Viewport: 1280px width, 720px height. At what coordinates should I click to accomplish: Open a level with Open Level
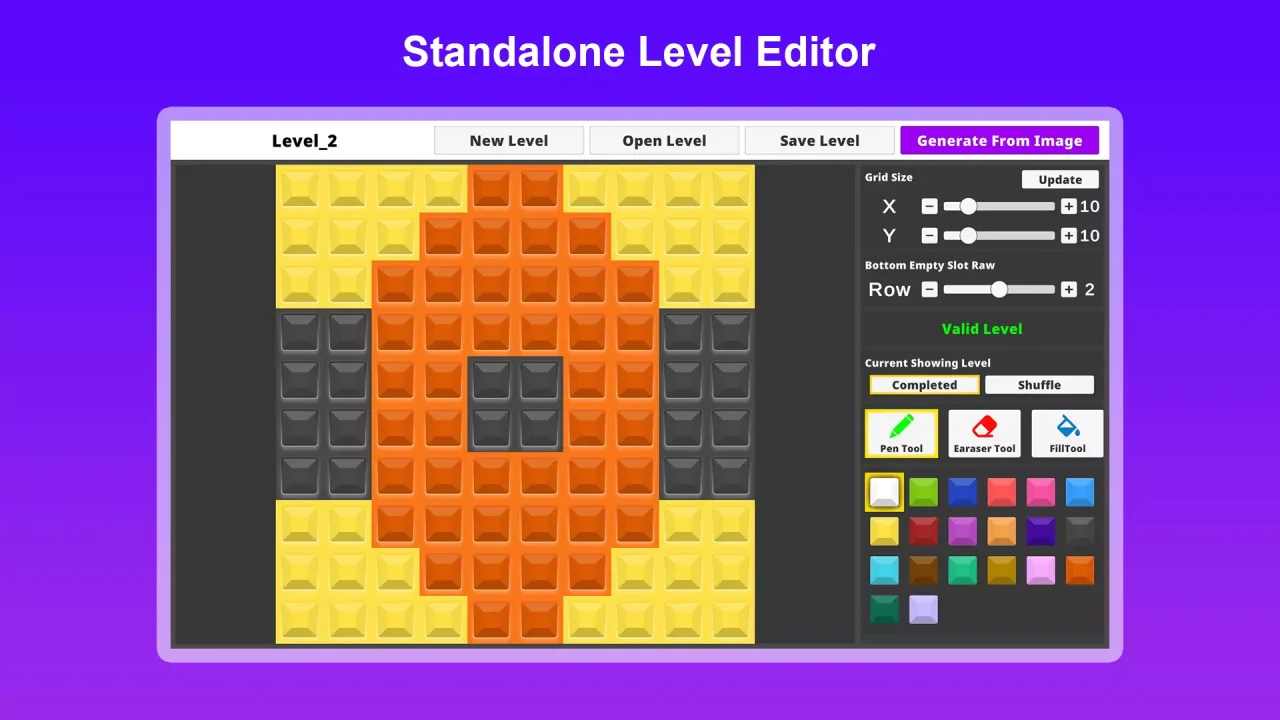pyautogui.click(x=664, y=140)
